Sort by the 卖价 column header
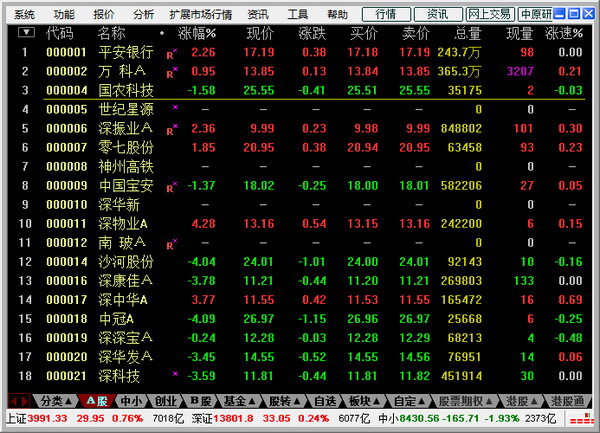This screenshot has height=433, width=600. click(416, 34)
